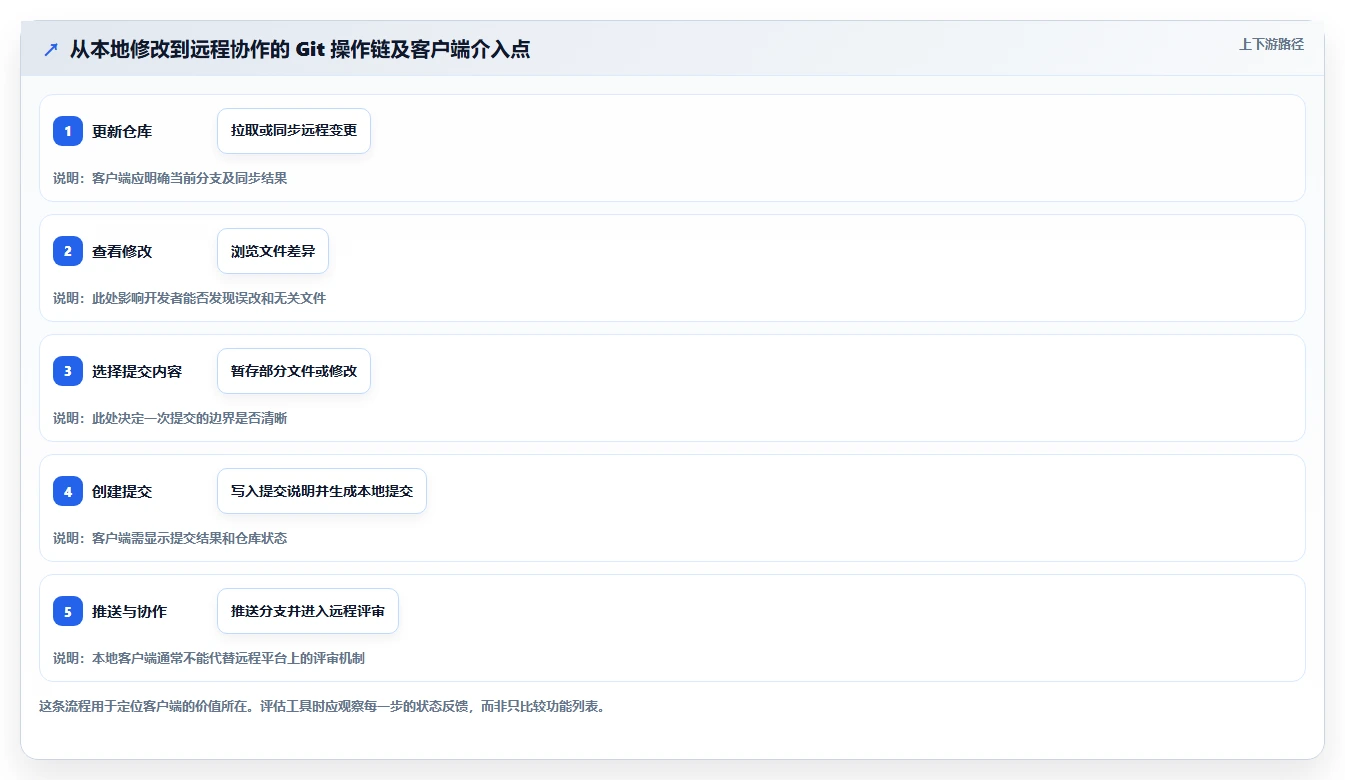Select the step 1 number badge

point(68,131)
